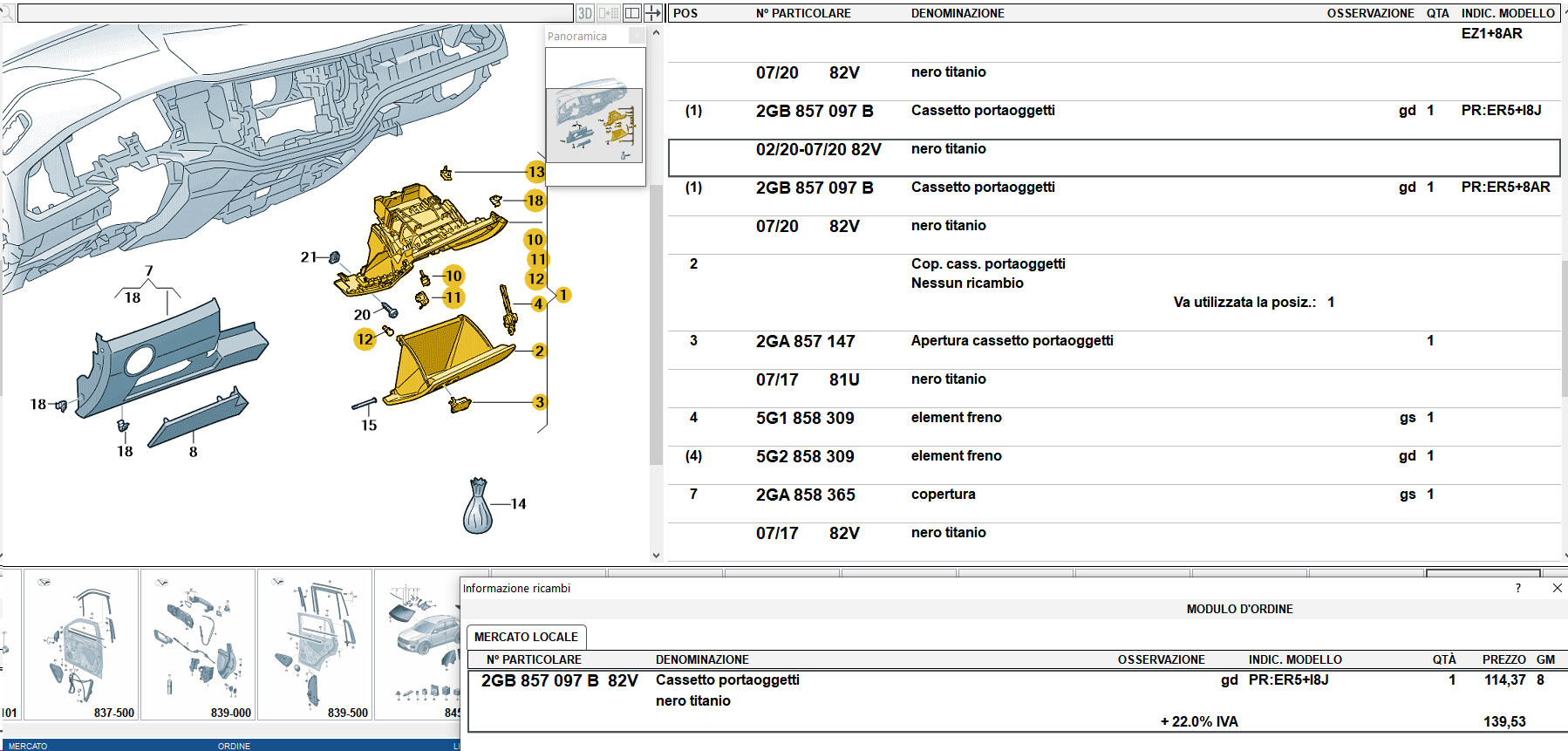This screenshot has height=751, width=1568.
Task: Select the Panoramica overview thumbnail image
Action: (594, 125)
